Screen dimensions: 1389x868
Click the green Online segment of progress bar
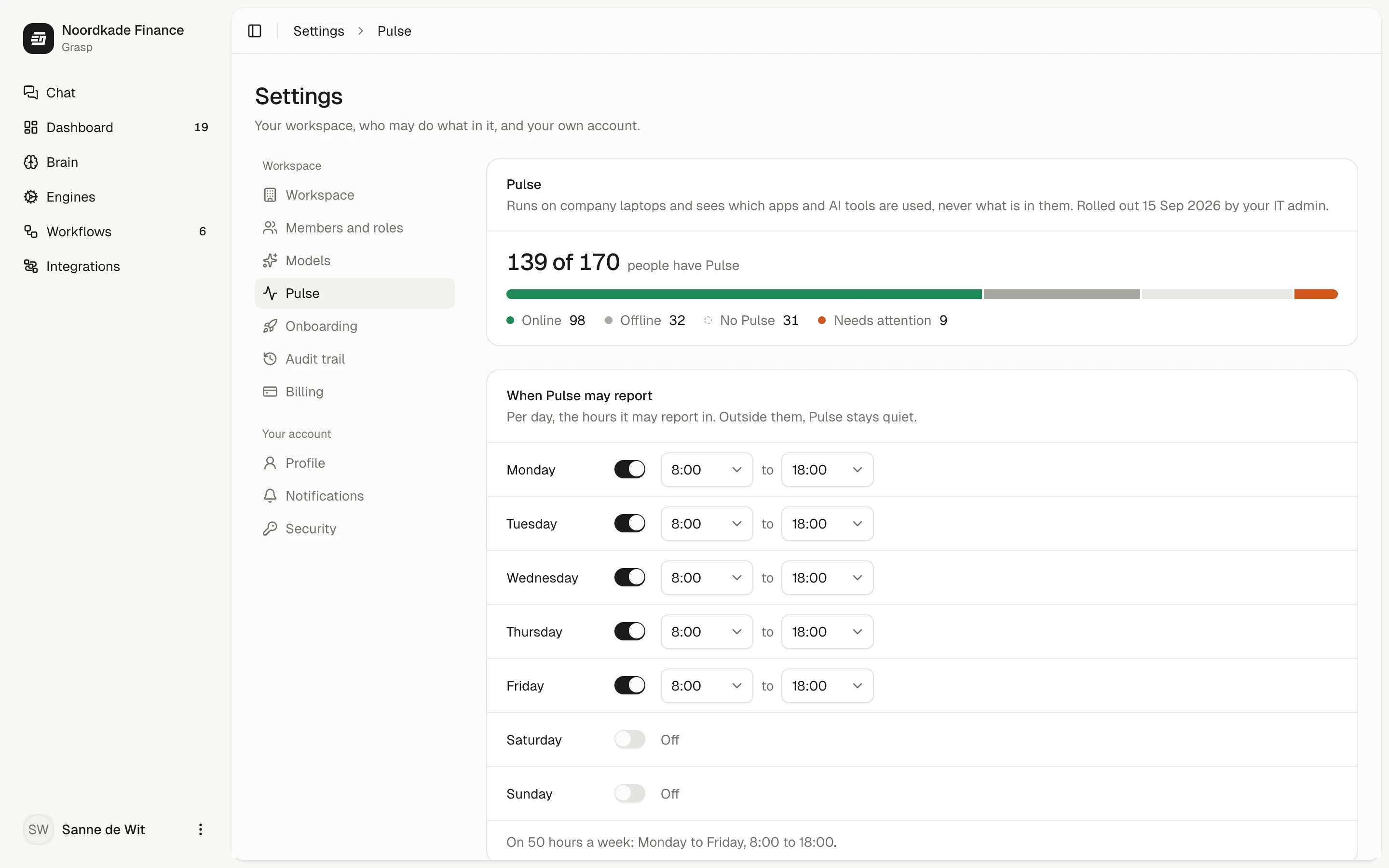(x=744, y=294)
